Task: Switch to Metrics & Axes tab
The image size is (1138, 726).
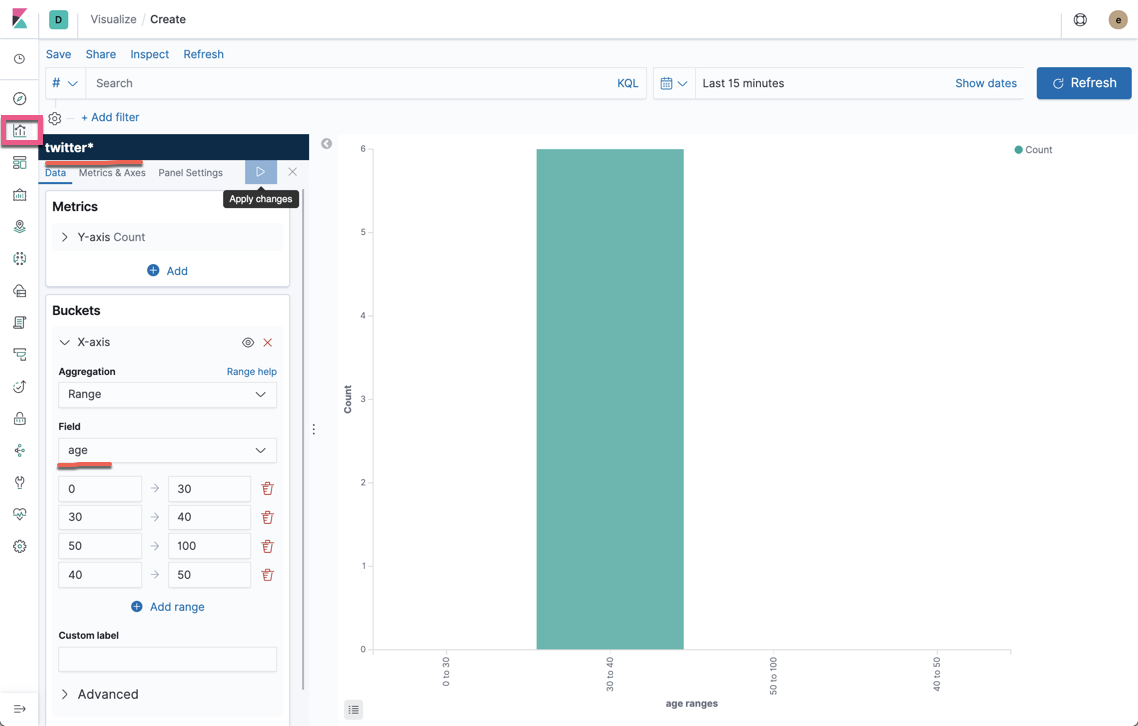Action: 112,173
